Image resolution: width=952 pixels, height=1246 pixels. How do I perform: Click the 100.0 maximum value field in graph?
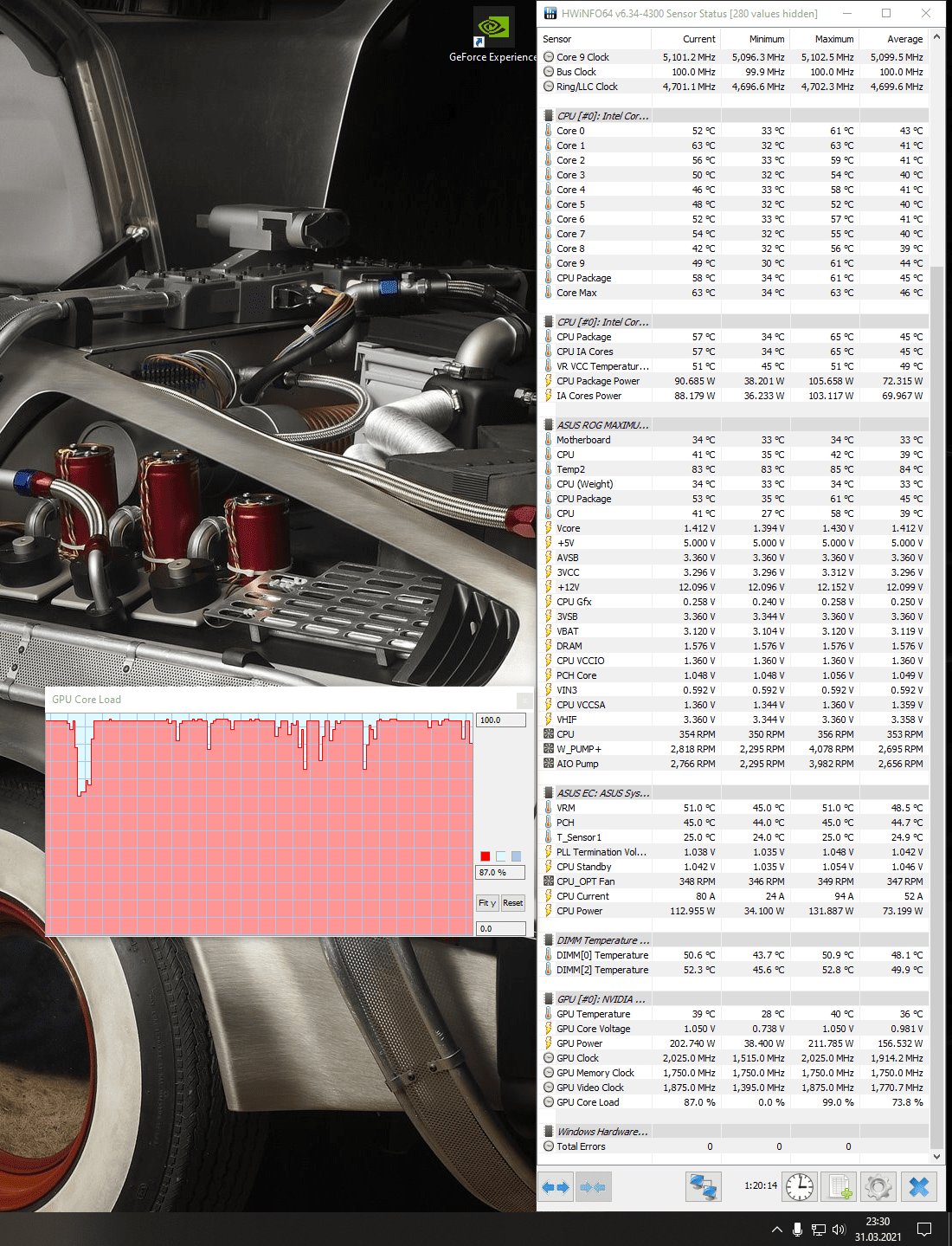click(x=501, y=720)
